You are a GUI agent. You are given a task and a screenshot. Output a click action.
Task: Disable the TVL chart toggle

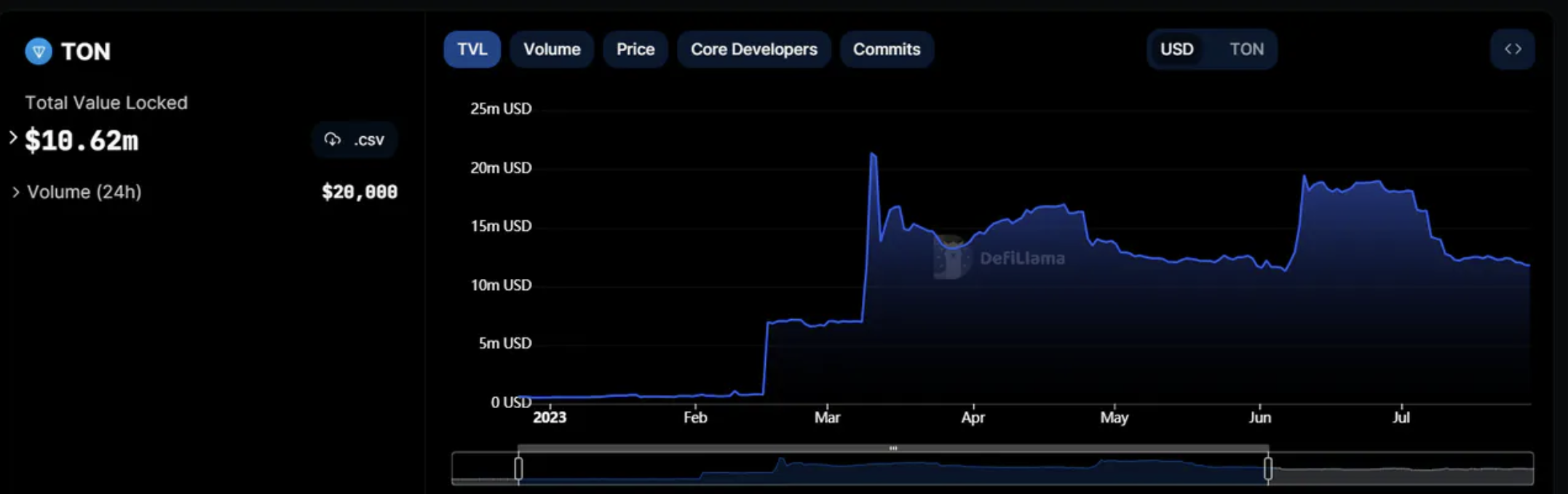click(x=472, y=50)
